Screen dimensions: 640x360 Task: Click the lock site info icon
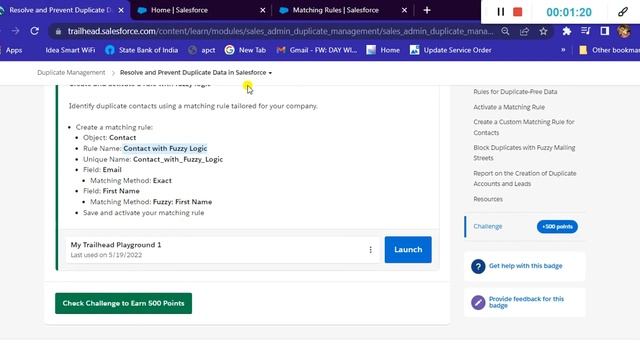tap(58, 31)
